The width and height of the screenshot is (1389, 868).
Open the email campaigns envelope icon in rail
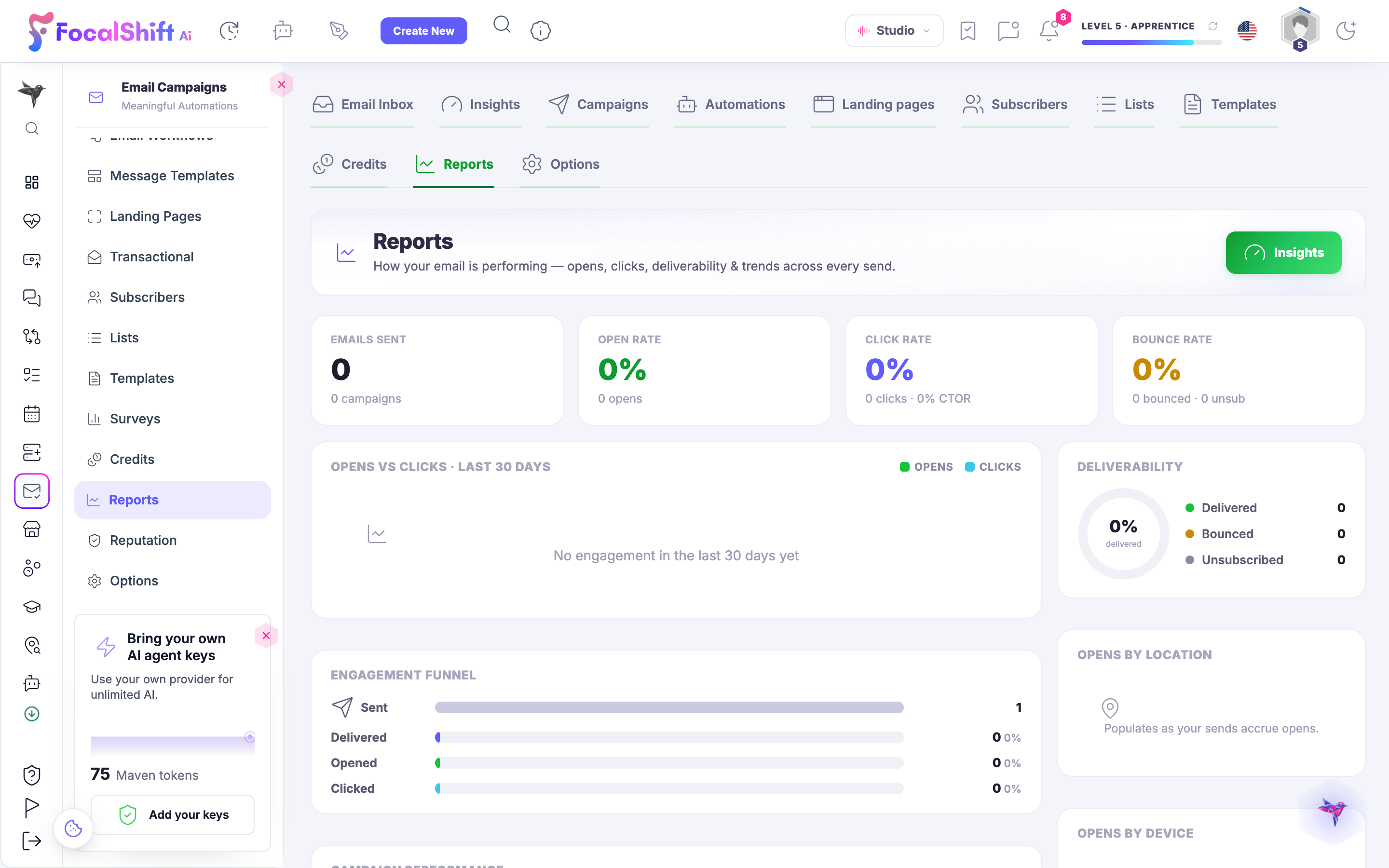click(32, 491)
